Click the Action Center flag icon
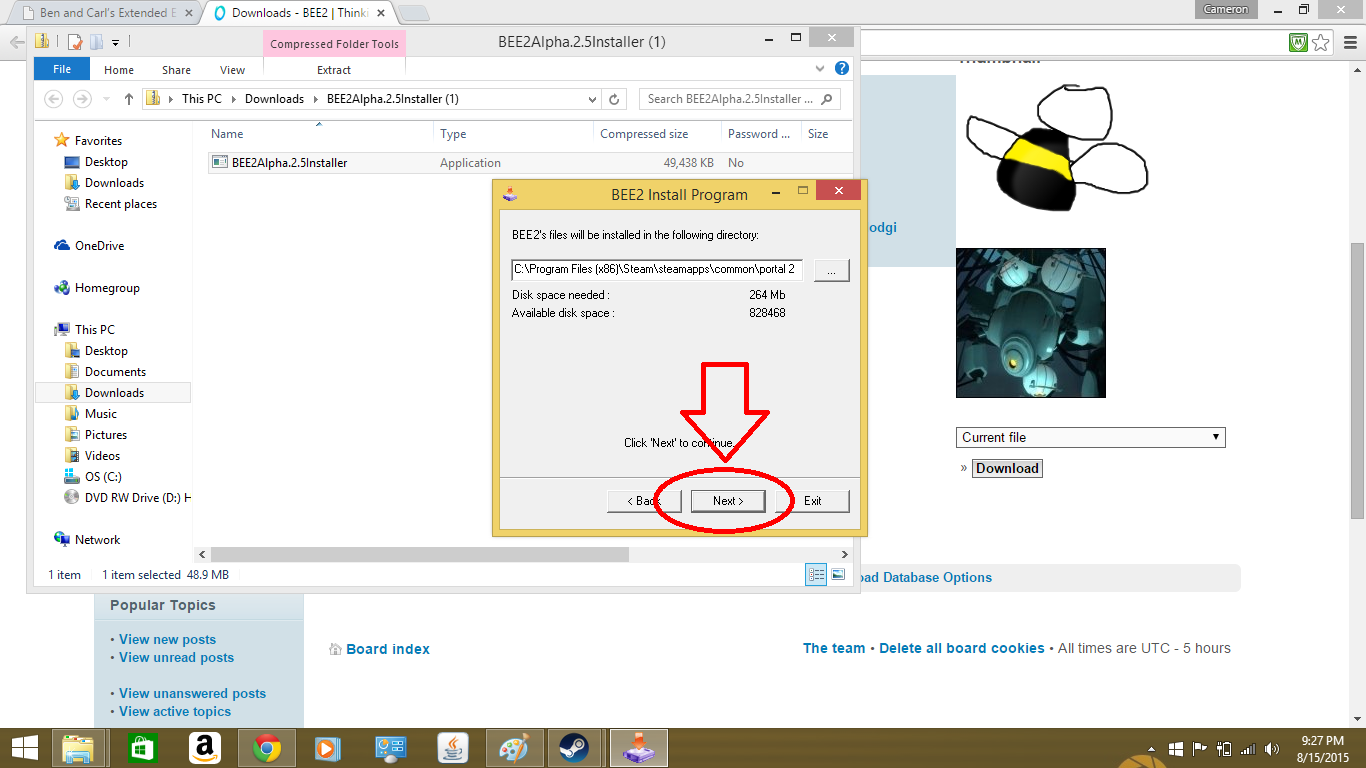 [1200, 748]
